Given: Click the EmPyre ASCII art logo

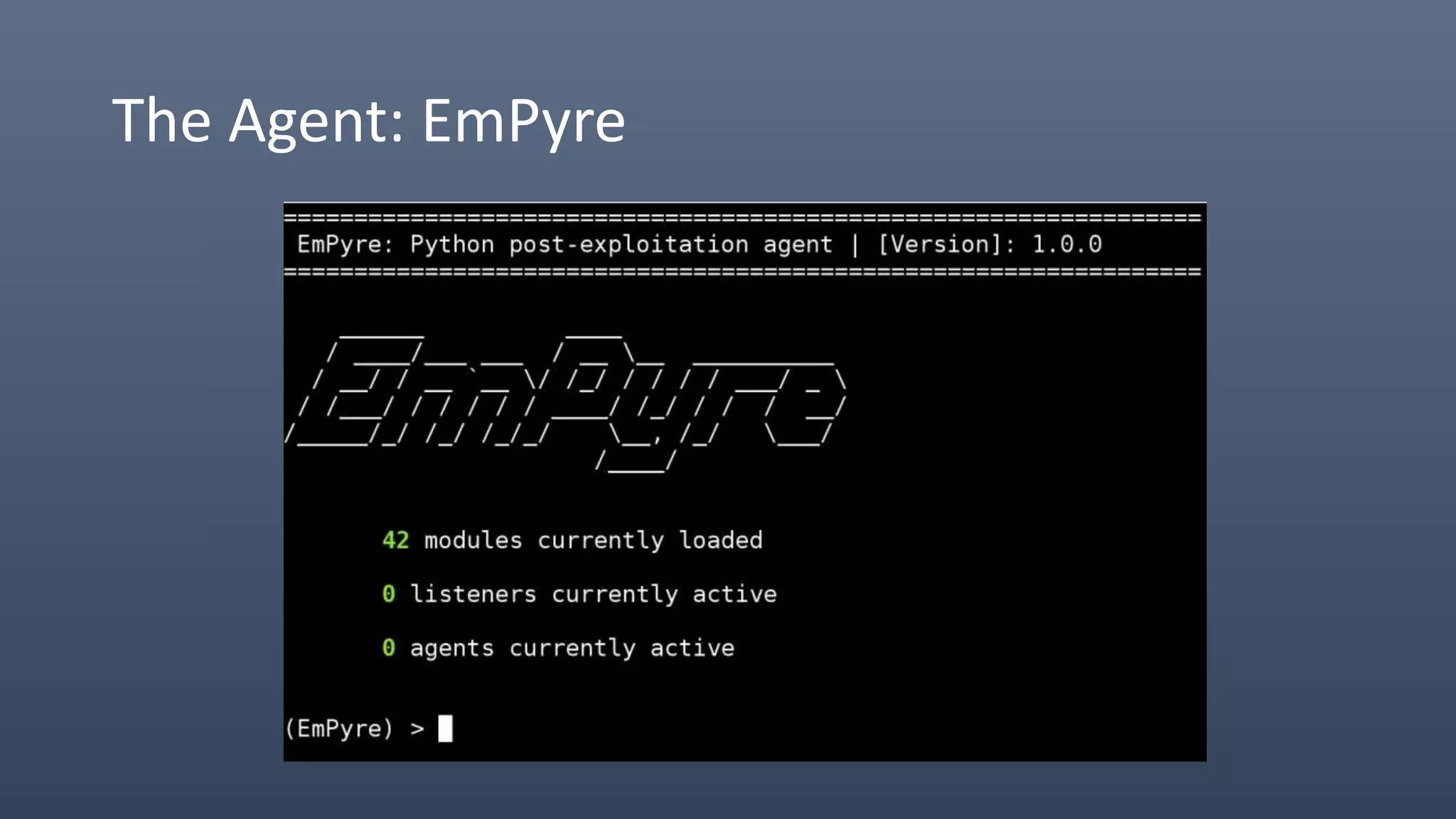Looking at the screenshot, I should point(566,404).
